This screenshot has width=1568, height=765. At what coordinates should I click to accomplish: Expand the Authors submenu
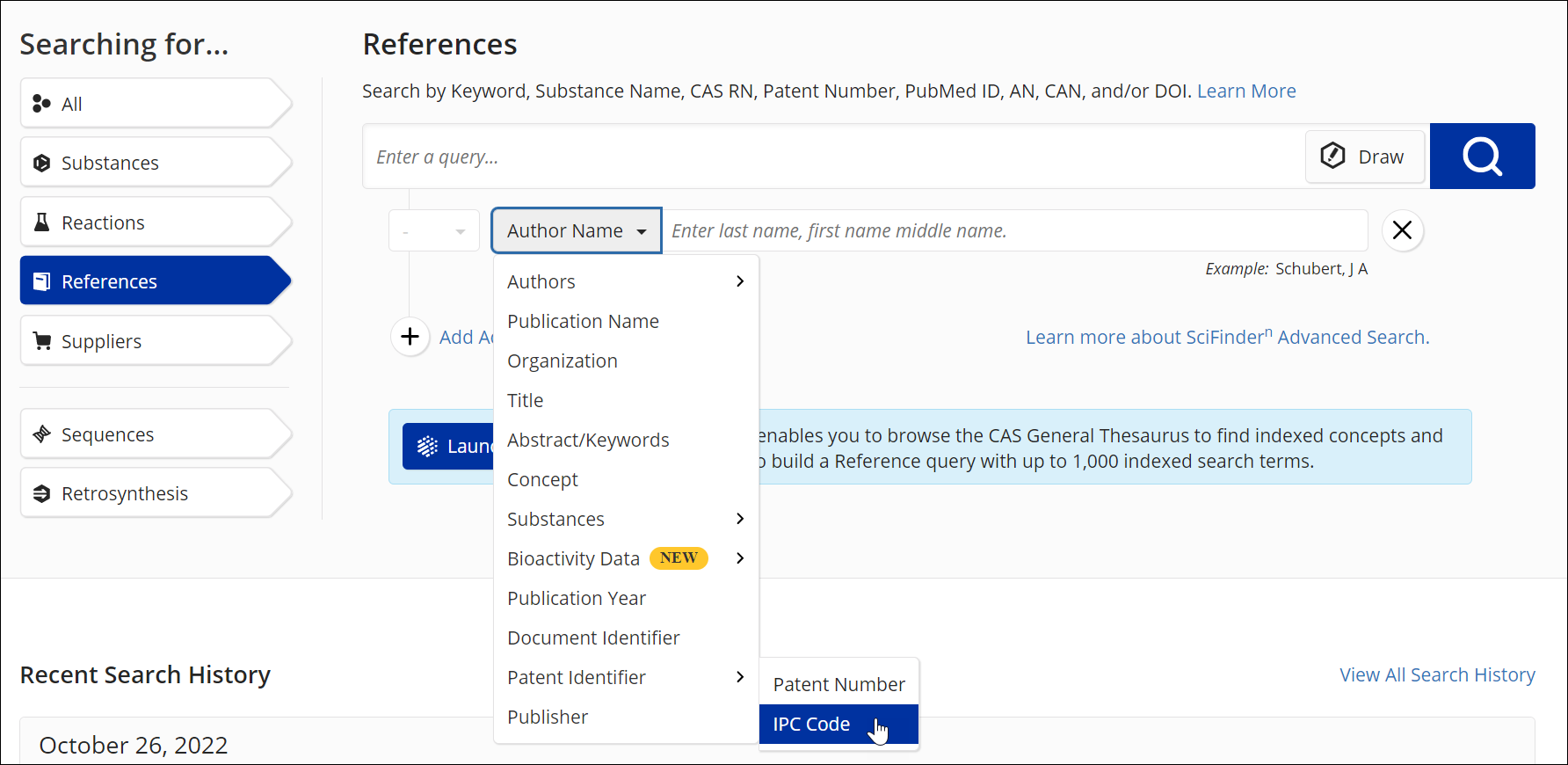pyautogui.click(x=626, y=281)
